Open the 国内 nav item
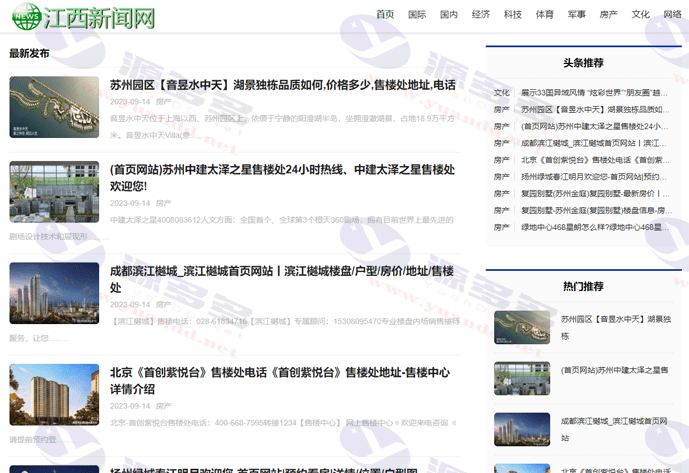 (x=449, y=15)
